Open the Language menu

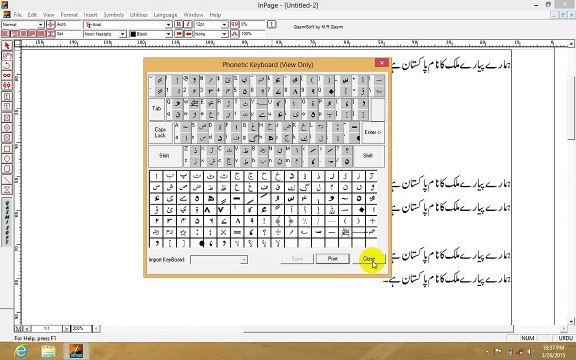[165, 15]
